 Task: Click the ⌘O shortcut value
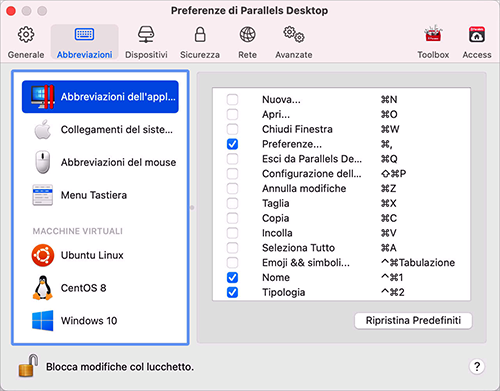coord(389,114)
